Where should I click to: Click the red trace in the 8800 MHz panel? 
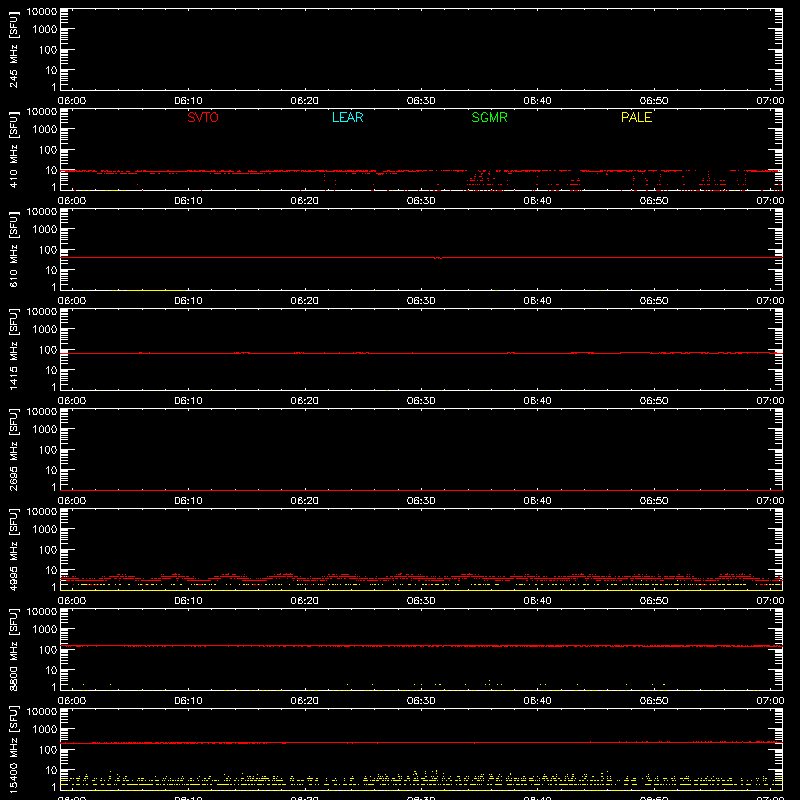421,646
